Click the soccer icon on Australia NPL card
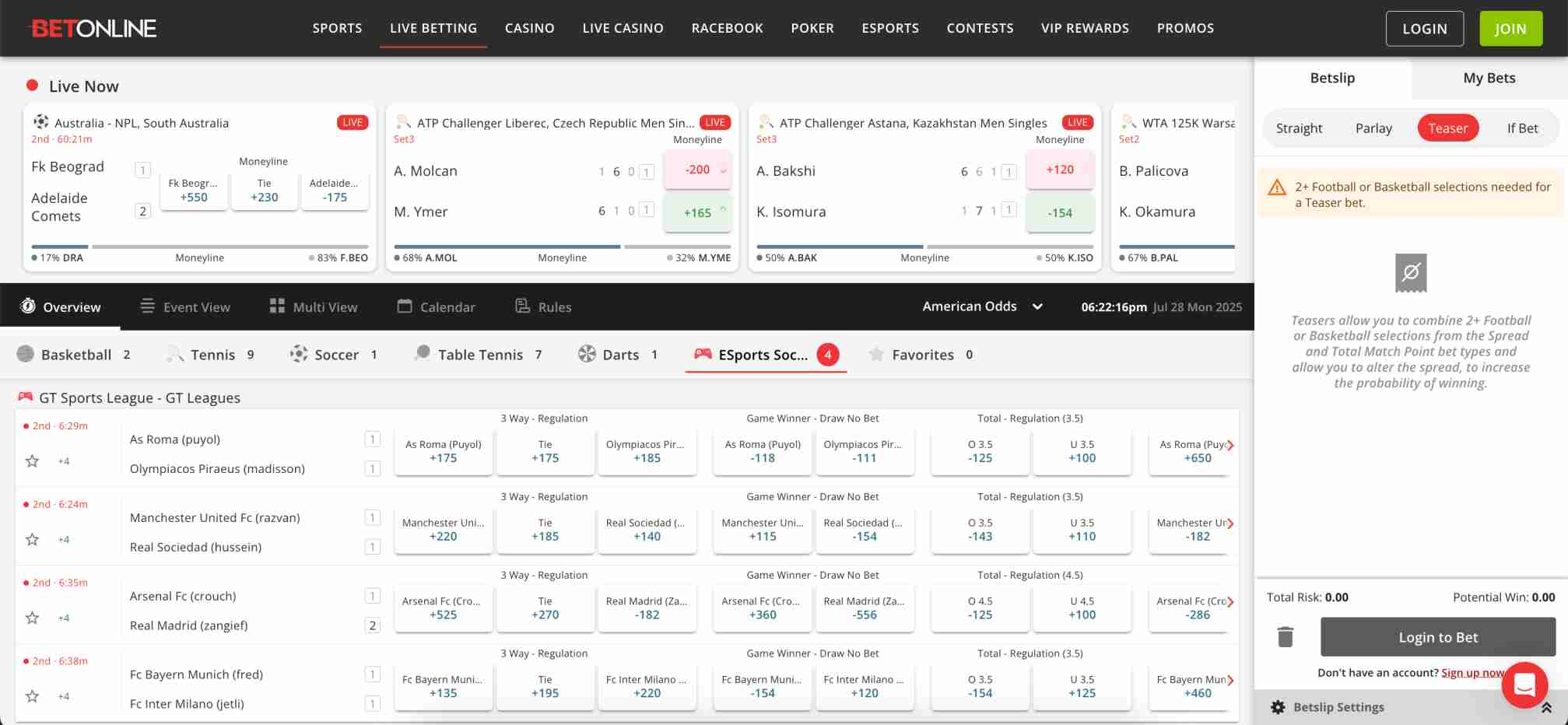 [40, 122]
